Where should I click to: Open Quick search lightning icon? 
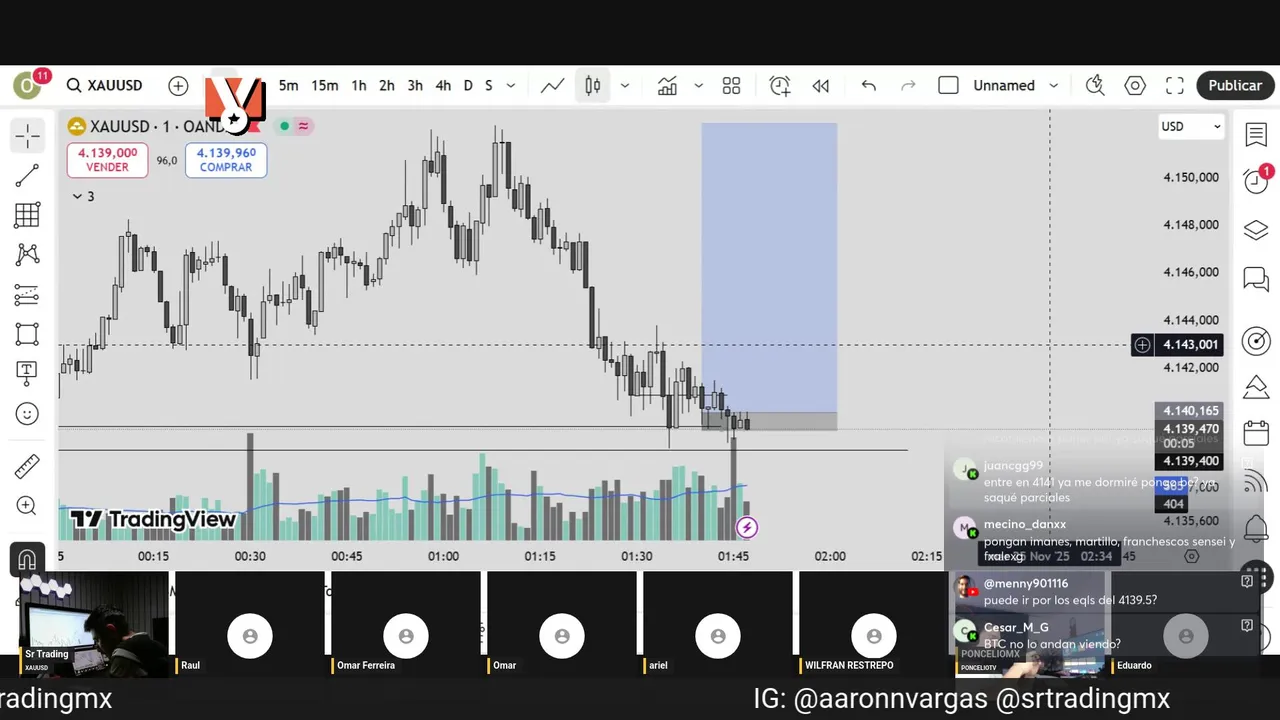click(1095, 86)
